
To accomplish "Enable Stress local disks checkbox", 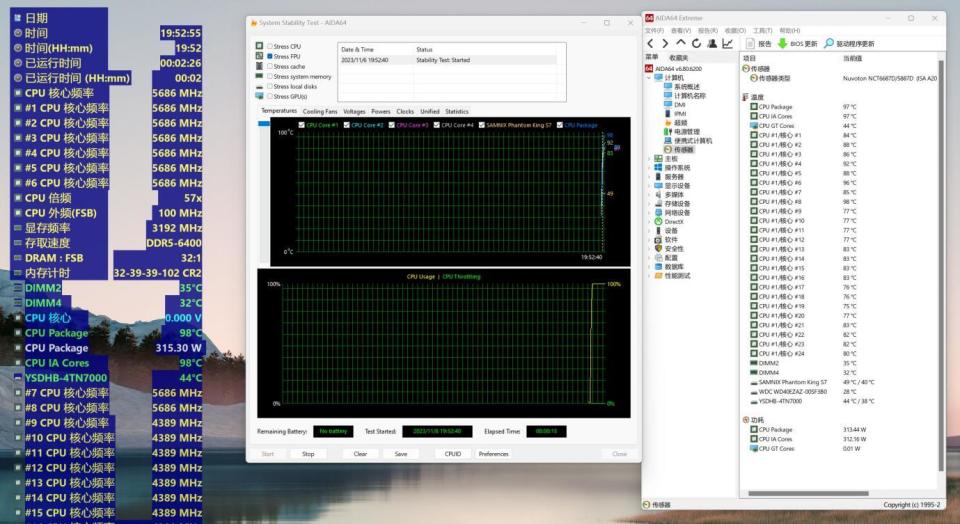I will (x=269, y=86).
